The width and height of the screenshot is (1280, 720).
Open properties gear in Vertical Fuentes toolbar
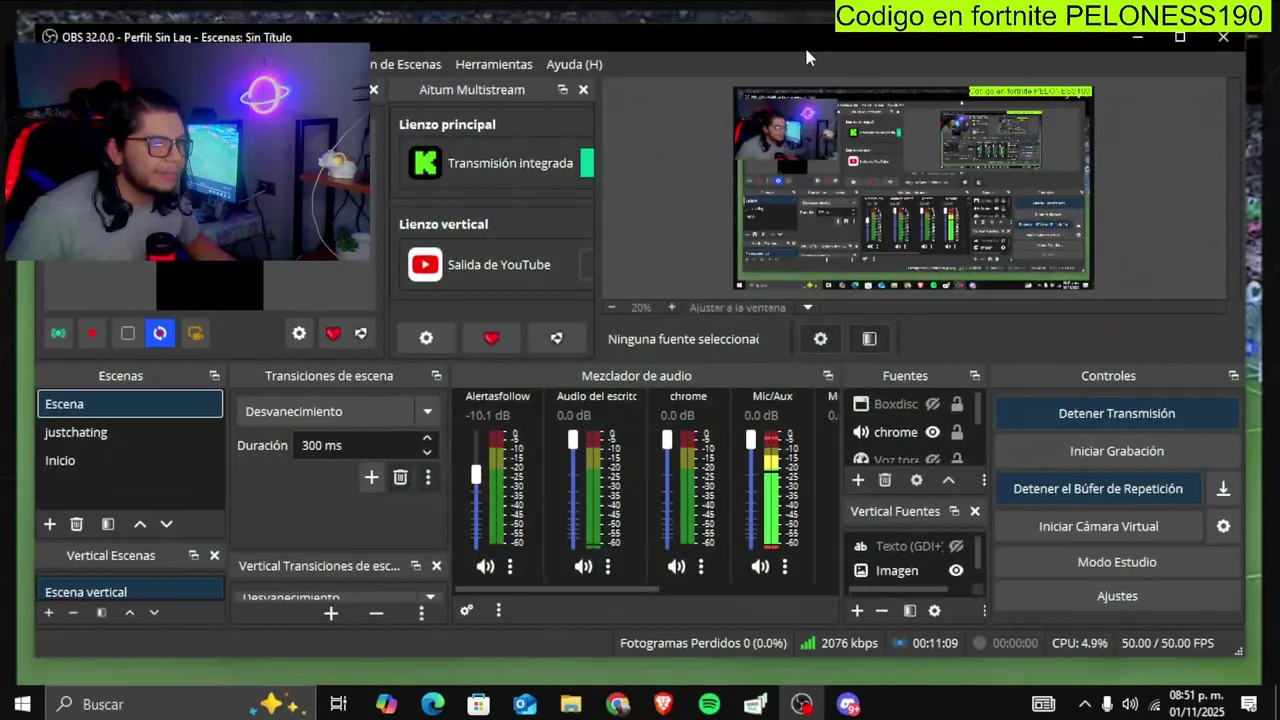pos(934,611)
